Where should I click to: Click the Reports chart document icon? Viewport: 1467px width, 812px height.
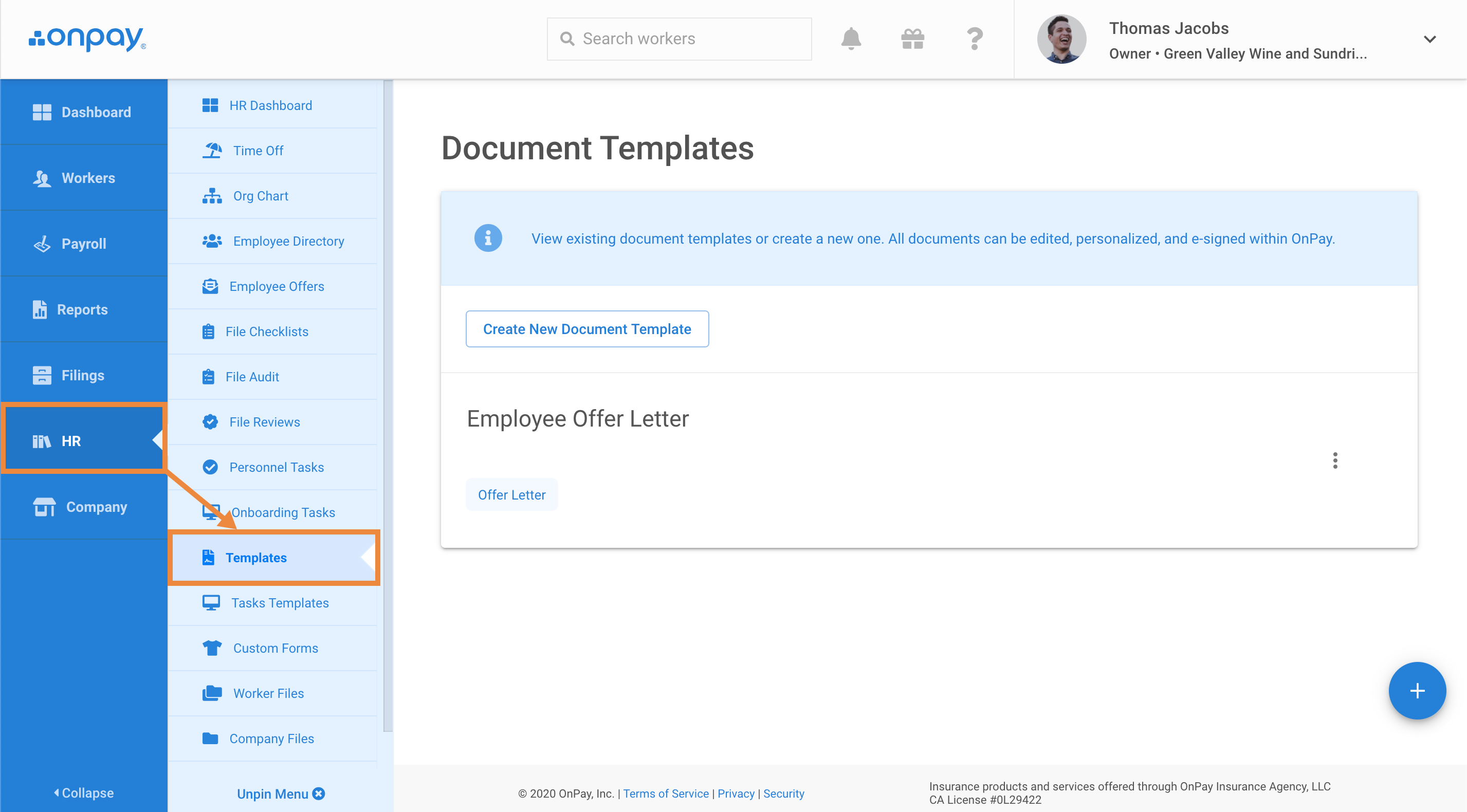[x=40, y=309]
